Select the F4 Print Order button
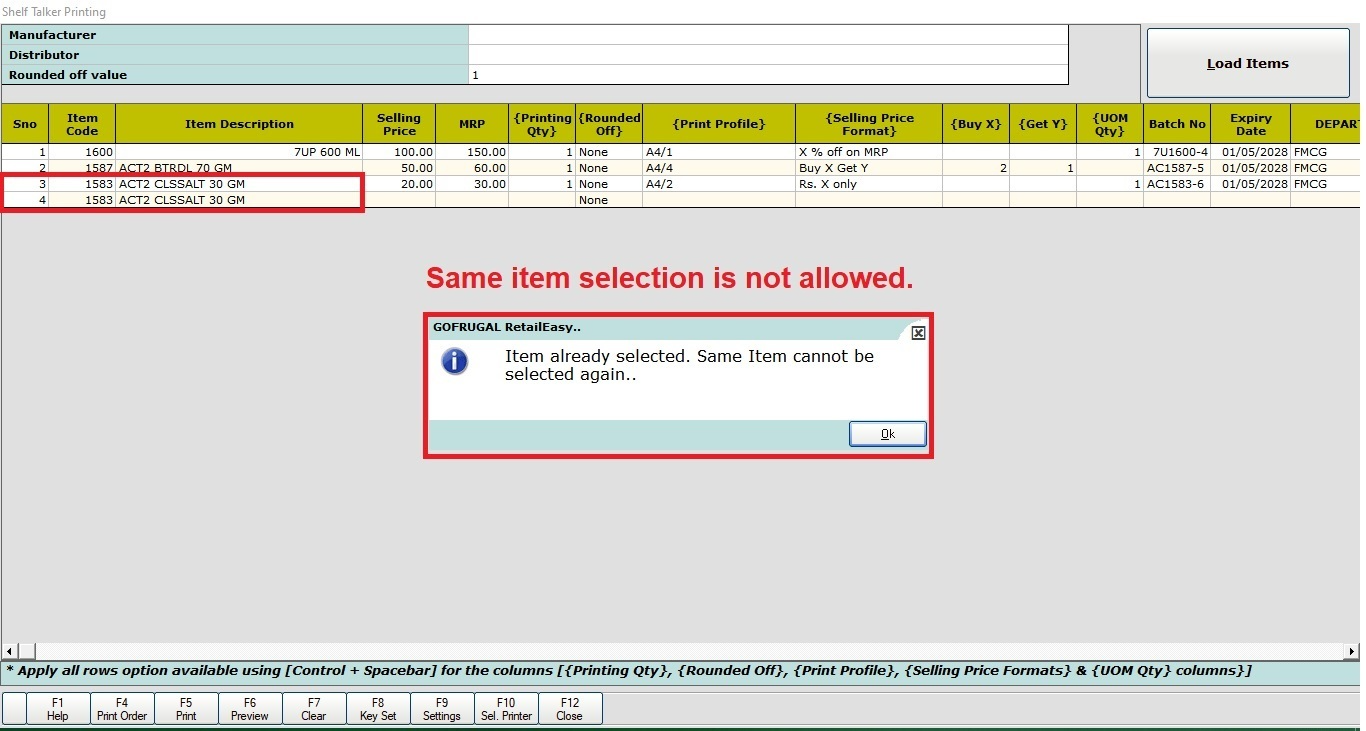 122,709
